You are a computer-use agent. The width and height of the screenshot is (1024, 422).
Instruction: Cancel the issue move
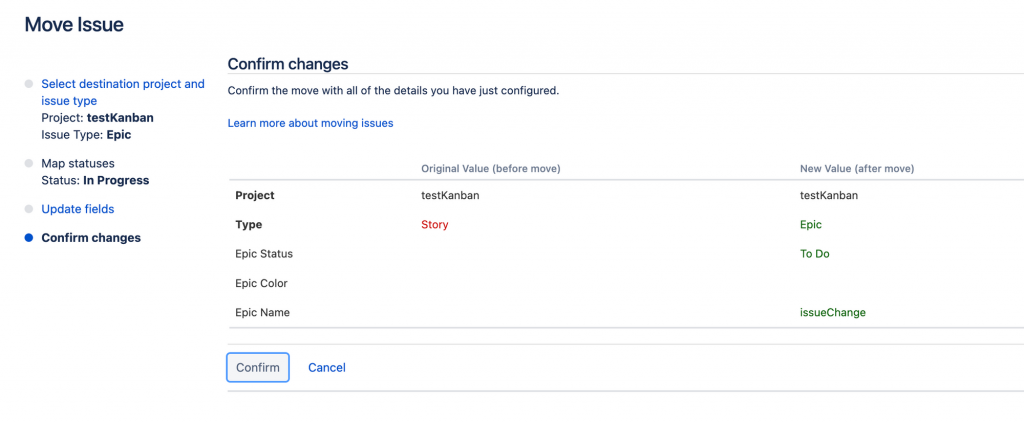pyautogui.click(x=327, y=368)
